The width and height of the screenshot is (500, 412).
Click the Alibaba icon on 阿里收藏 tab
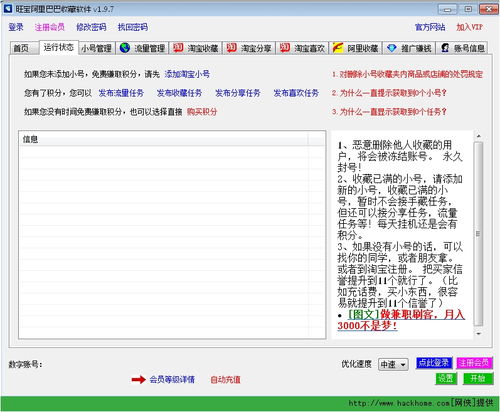pyautogui.click(x=338, y=48)
